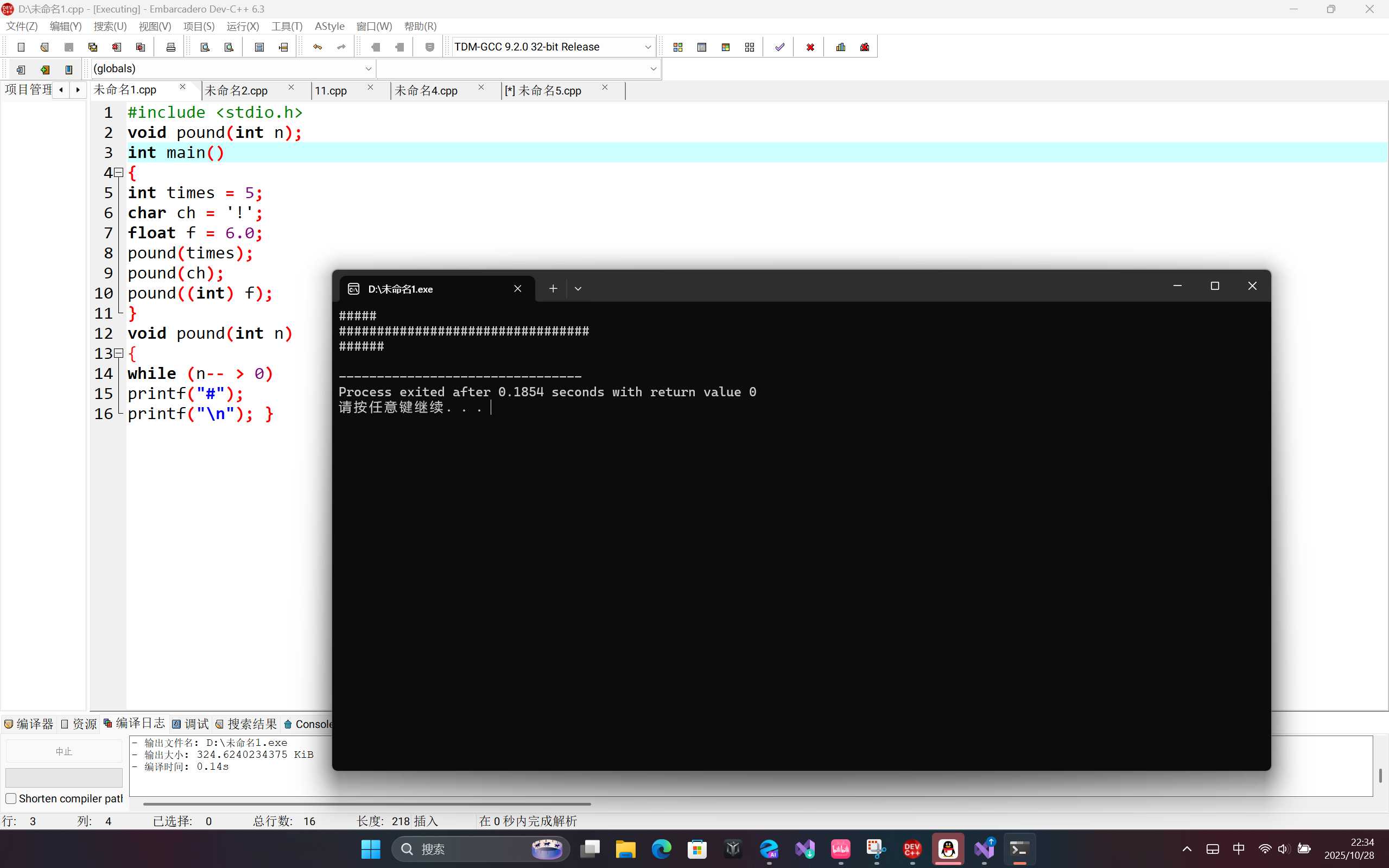Switch to 未命名2.cpp tab
This screenshot has height=868, width=1389.
pos(237,91)
